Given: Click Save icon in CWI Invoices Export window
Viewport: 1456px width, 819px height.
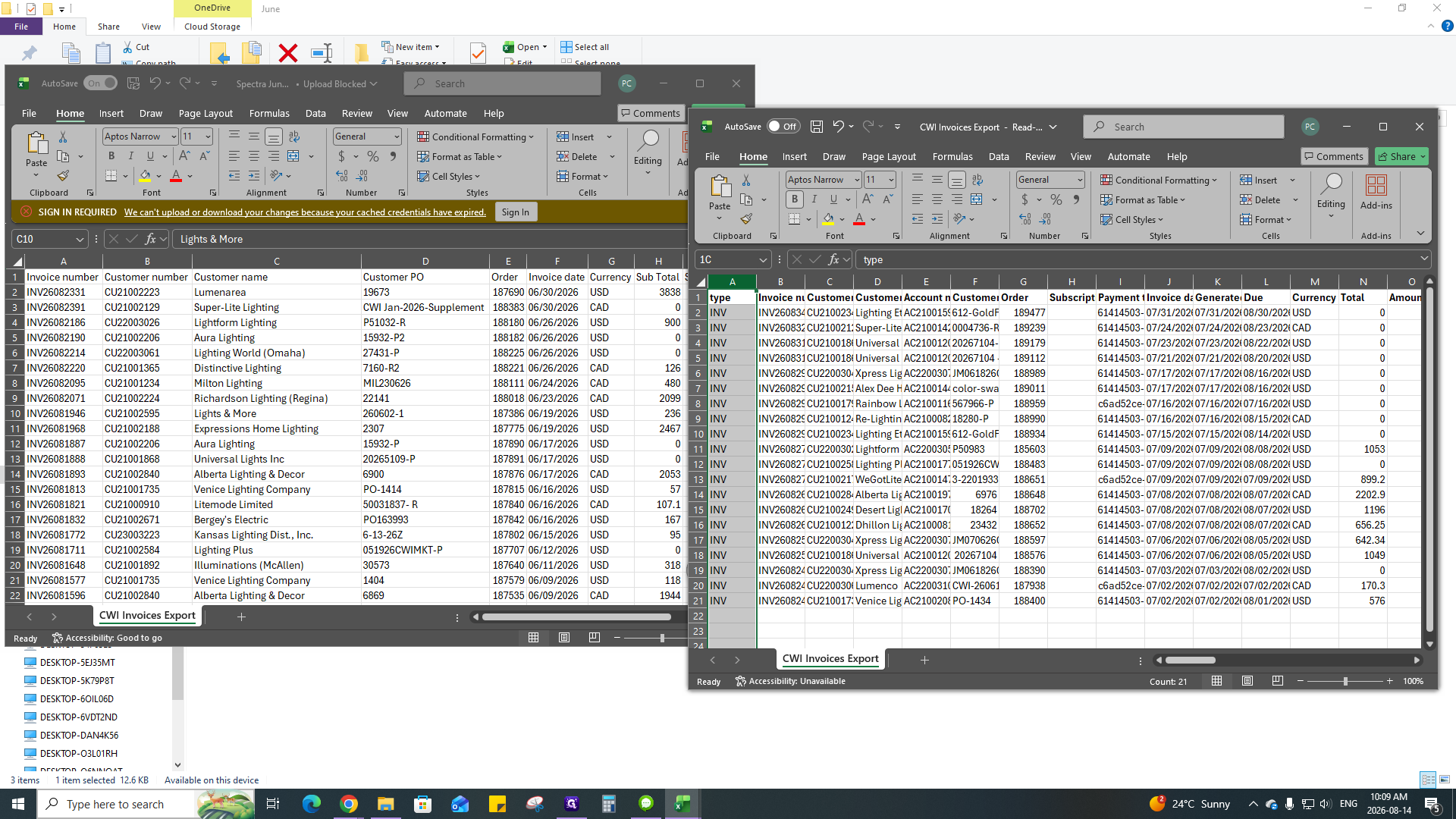Looking at the screenshot, I should 817,127.
